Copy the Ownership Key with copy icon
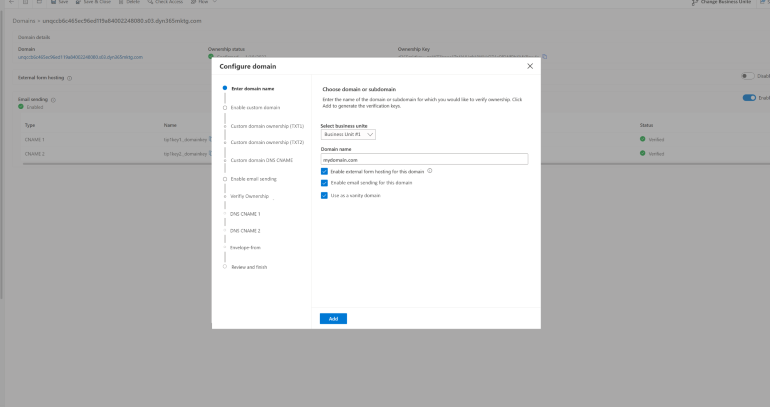Image resolution: width=770 pixels, height=407 pixels. tap(545, 56)
